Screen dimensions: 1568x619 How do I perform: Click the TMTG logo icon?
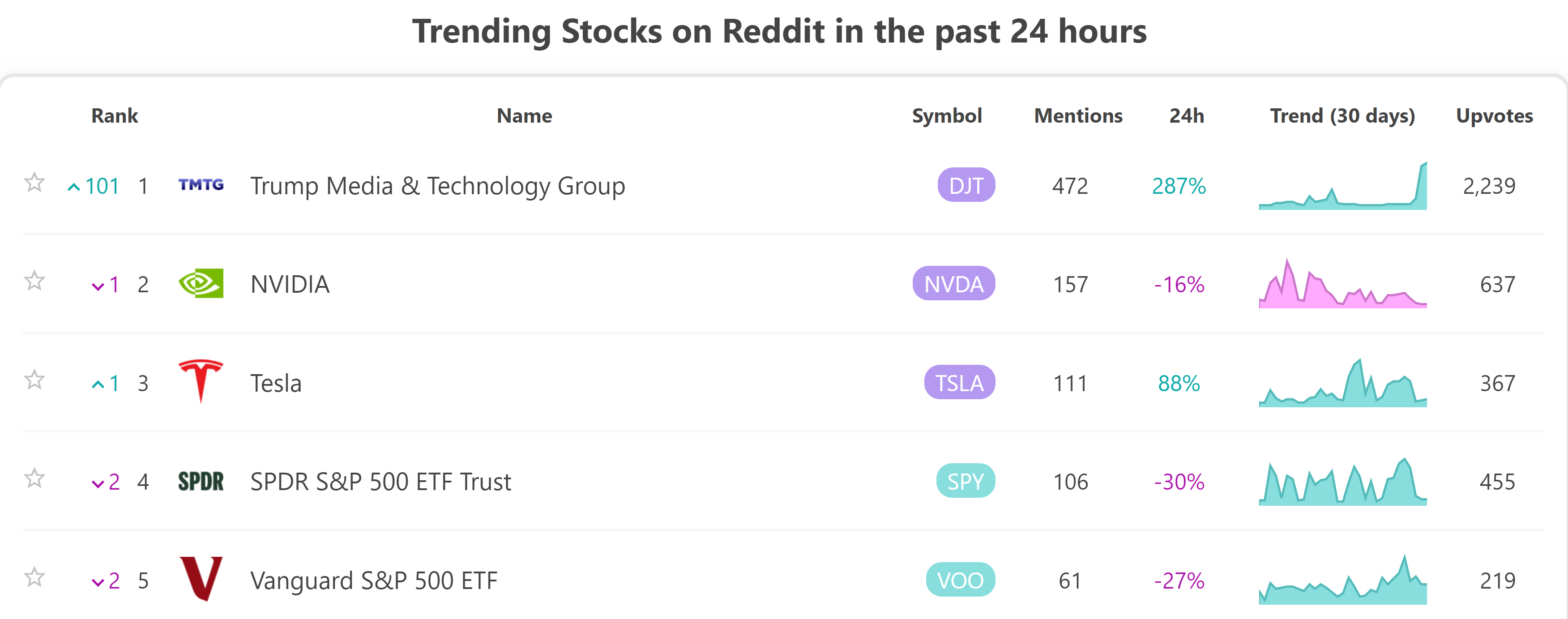point(201,185)
